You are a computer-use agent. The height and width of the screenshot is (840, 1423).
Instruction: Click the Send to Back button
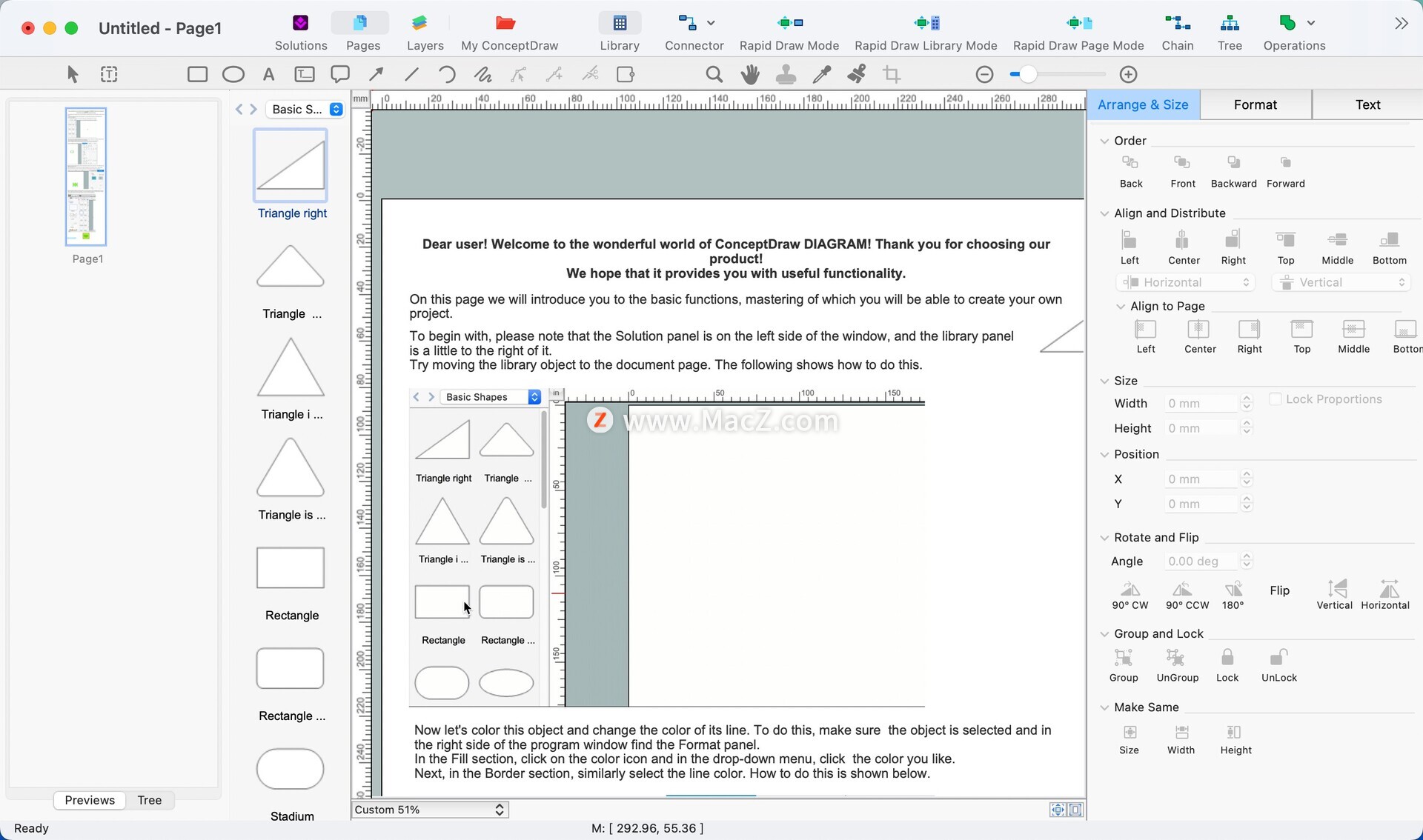1130,172
